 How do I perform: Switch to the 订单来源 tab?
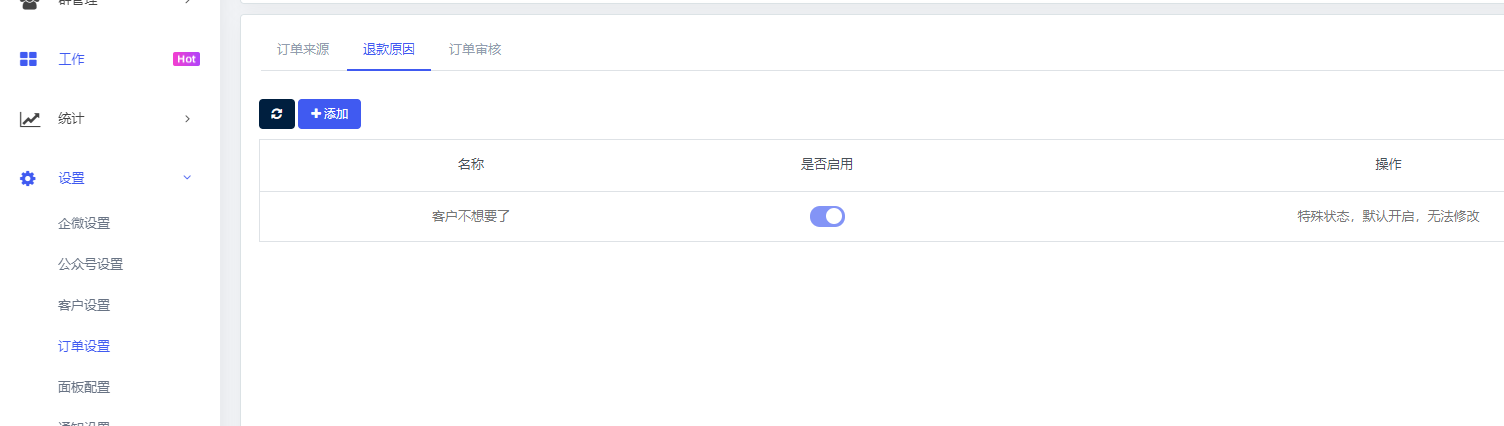[303, 49]
